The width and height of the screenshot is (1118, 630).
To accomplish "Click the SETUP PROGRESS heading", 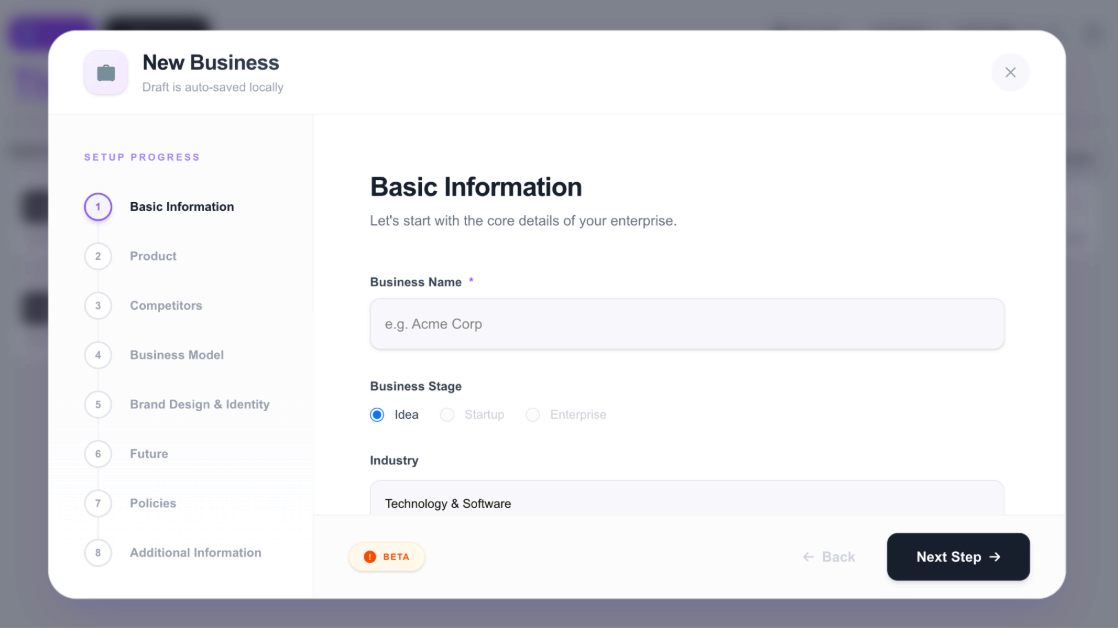I will click(143, 157).
